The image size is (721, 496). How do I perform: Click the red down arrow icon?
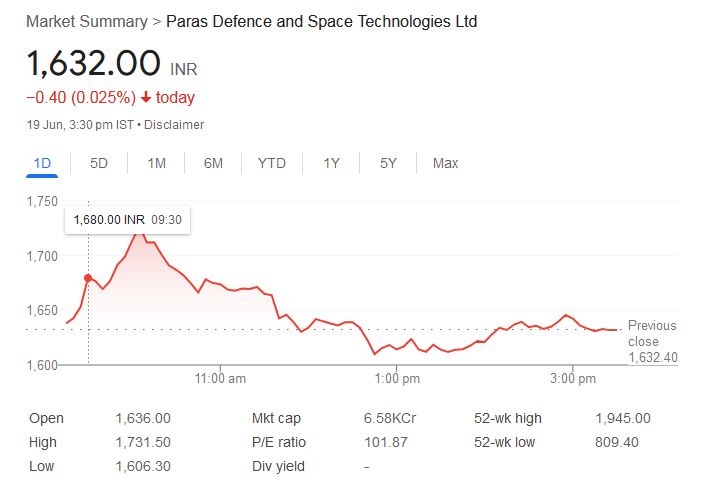pyautogui.click(x=146, y=97)
